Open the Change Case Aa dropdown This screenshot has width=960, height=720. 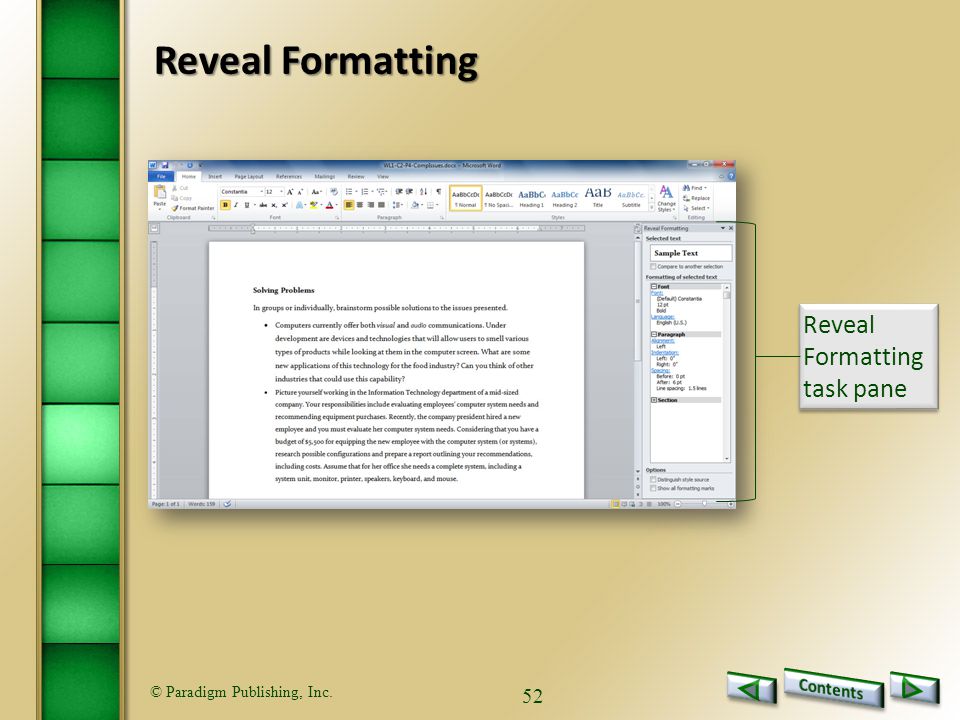[x=317, y=192]
